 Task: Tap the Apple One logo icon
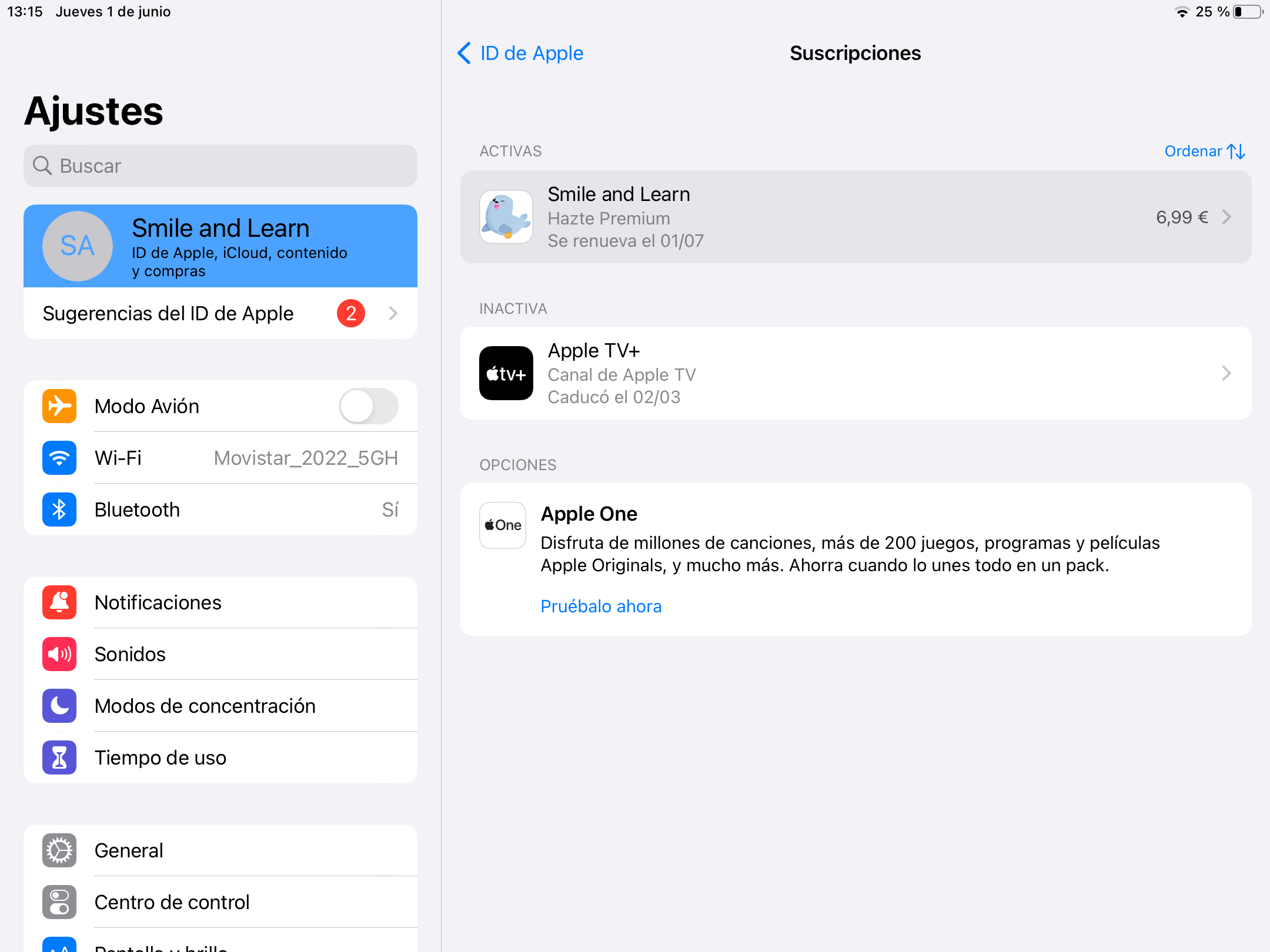coord(503,525)
